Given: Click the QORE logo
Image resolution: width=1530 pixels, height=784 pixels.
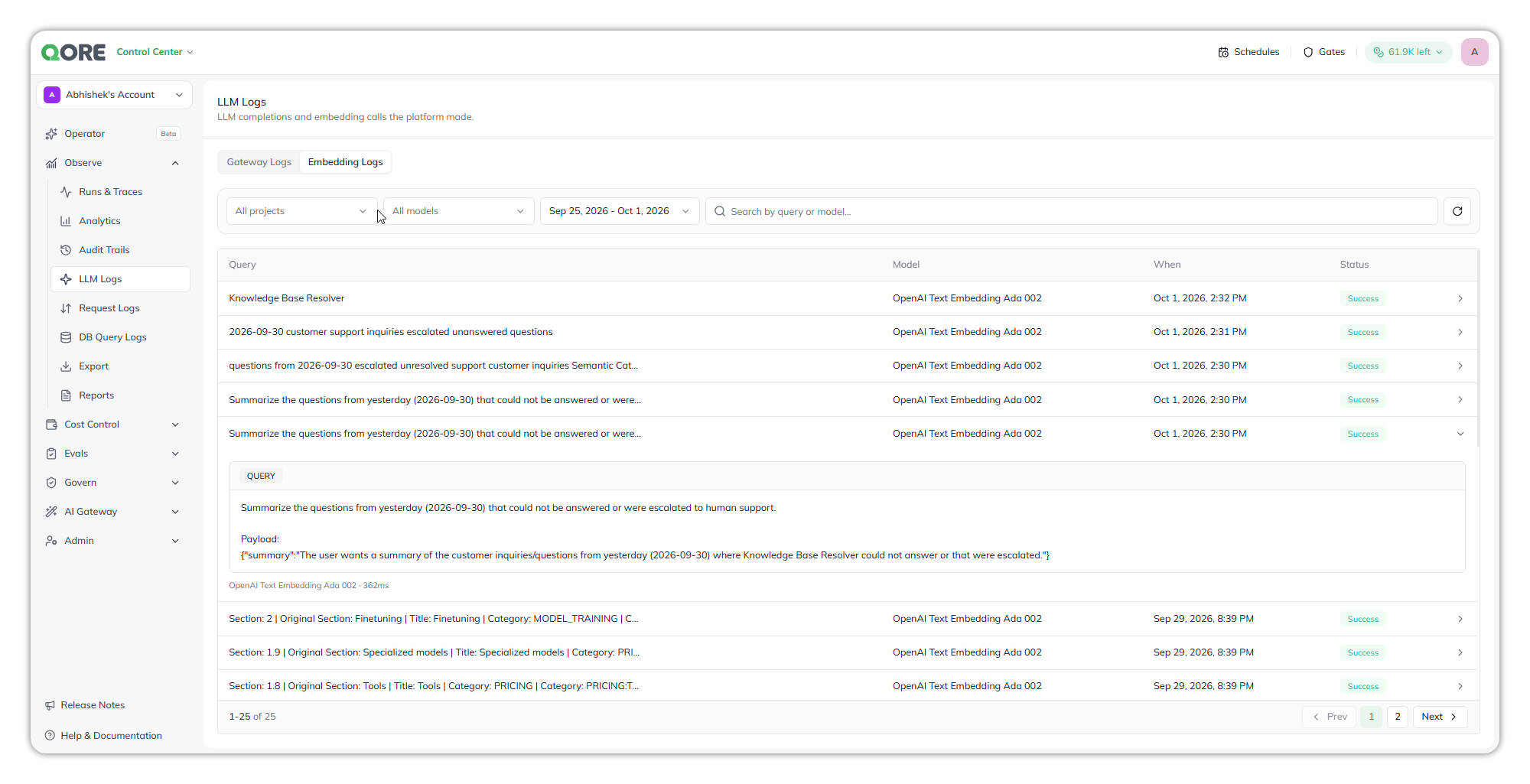Looking at the screenshot, I should 73,52.
